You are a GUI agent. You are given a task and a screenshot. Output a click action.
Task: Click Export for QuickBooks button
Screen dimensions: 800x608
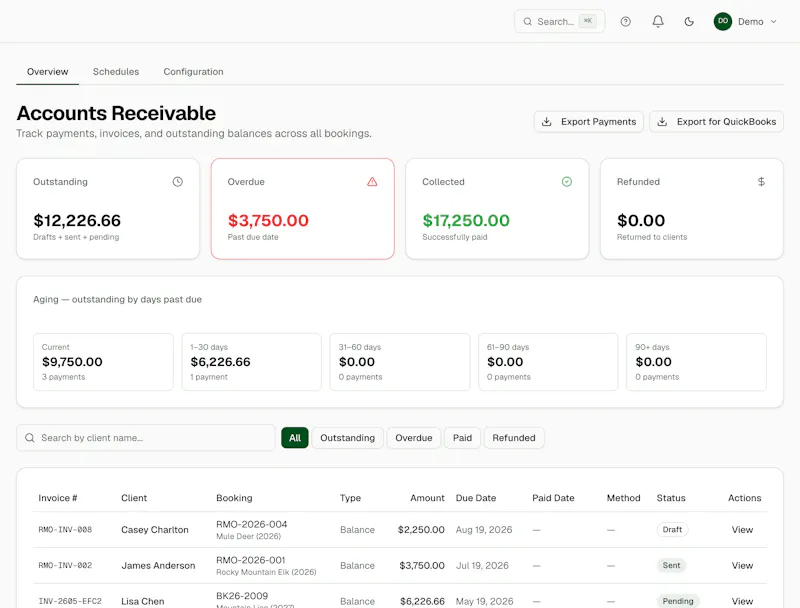(716, 121)
